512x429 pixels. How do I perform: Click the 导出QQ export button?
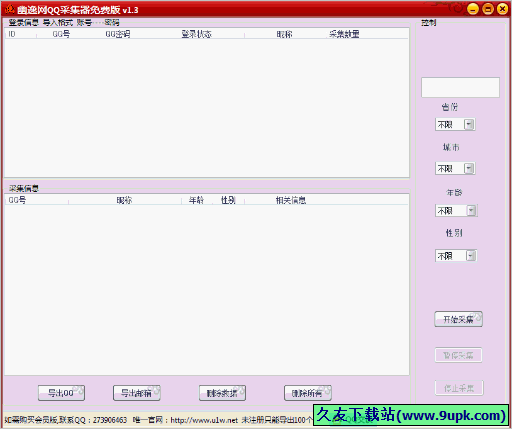pos(61,393)
